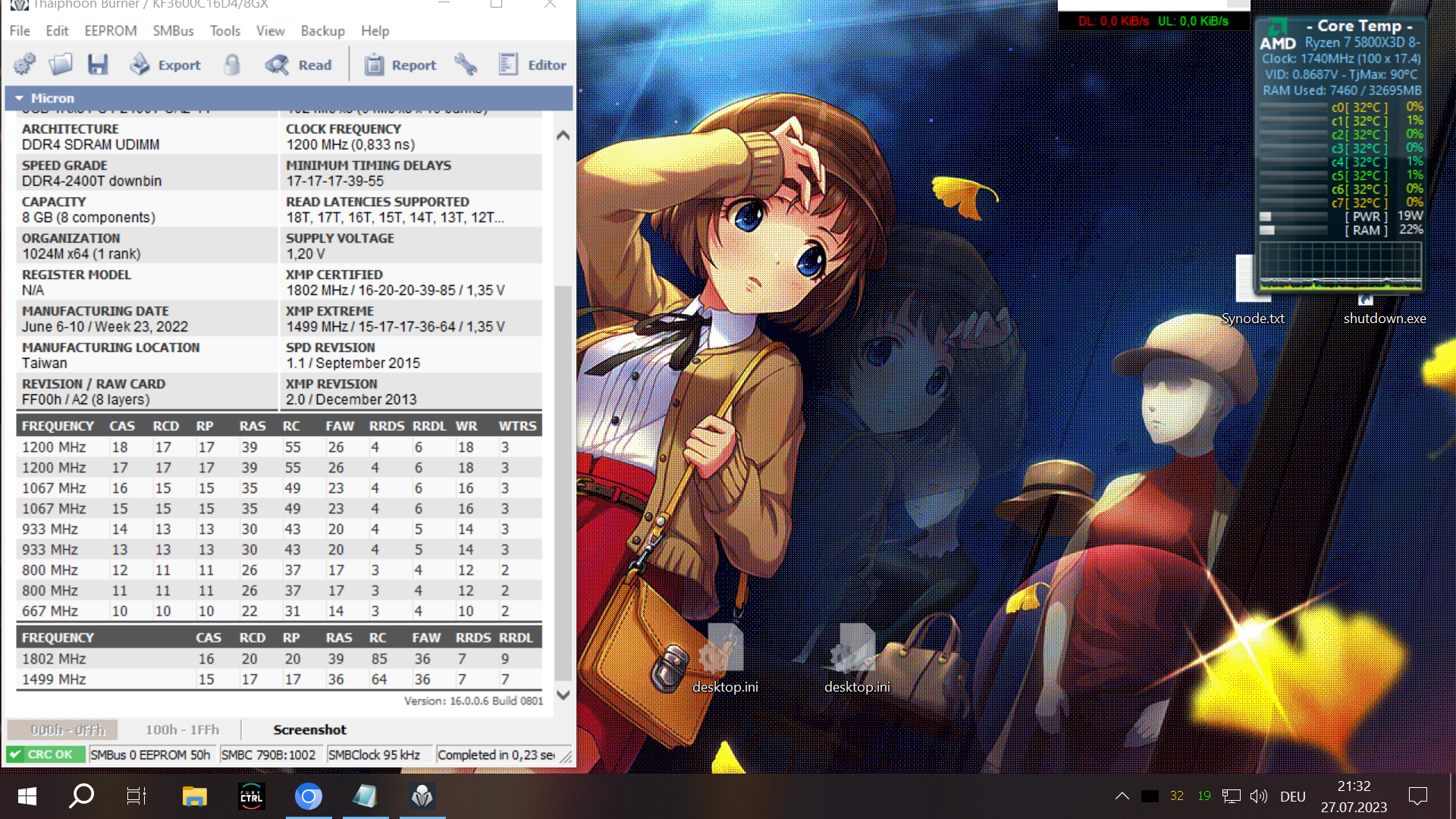This screenshot has width=1456, height=819.
Task: Click report scrollbar up arrow
Action: [563, 136]
